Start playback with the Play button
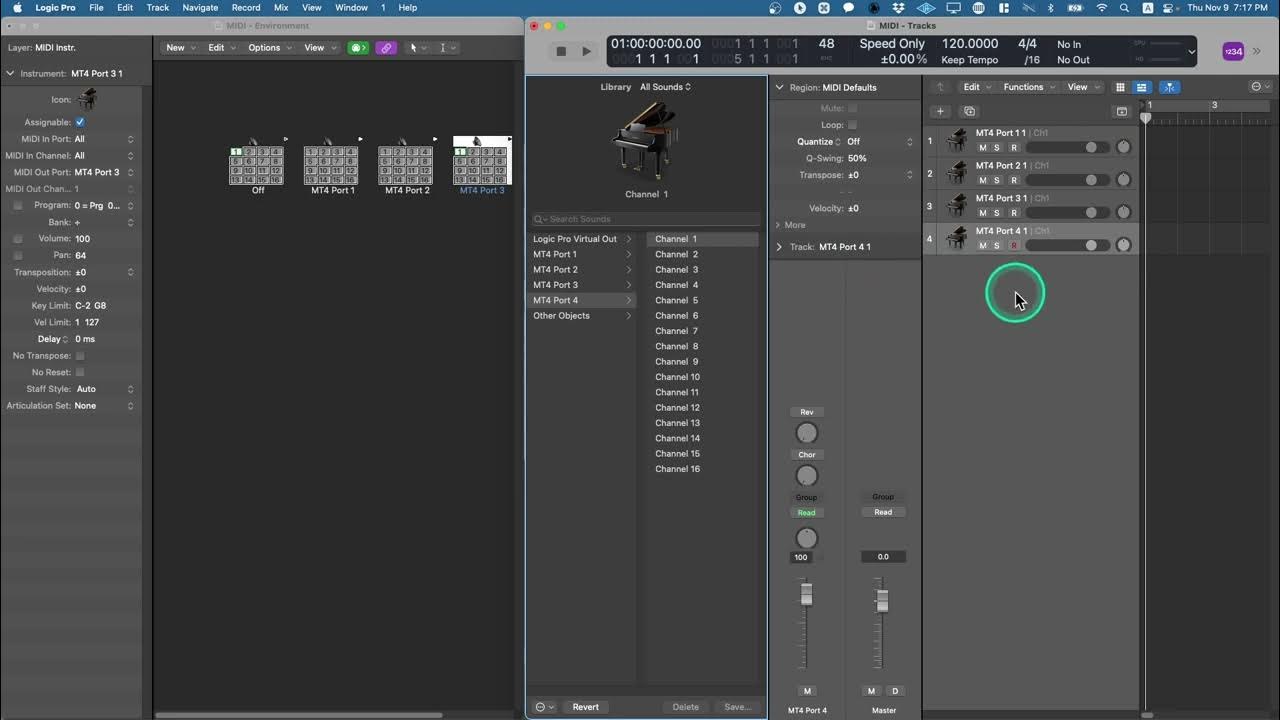Image resolution: width=1280 pixels, height=720 pixels. click(587, 51)
